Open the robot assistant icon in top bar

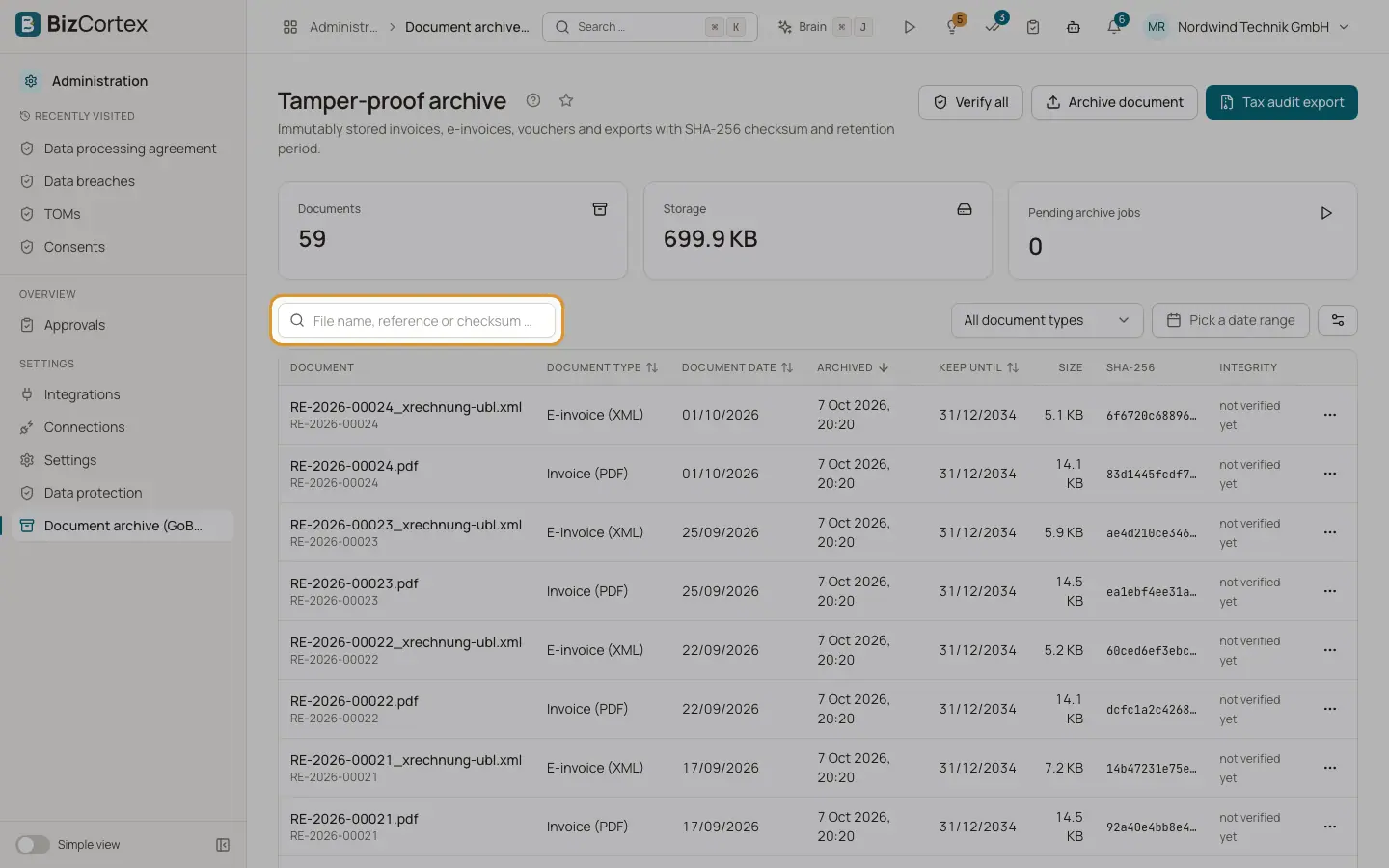(x=1073, y=27)
